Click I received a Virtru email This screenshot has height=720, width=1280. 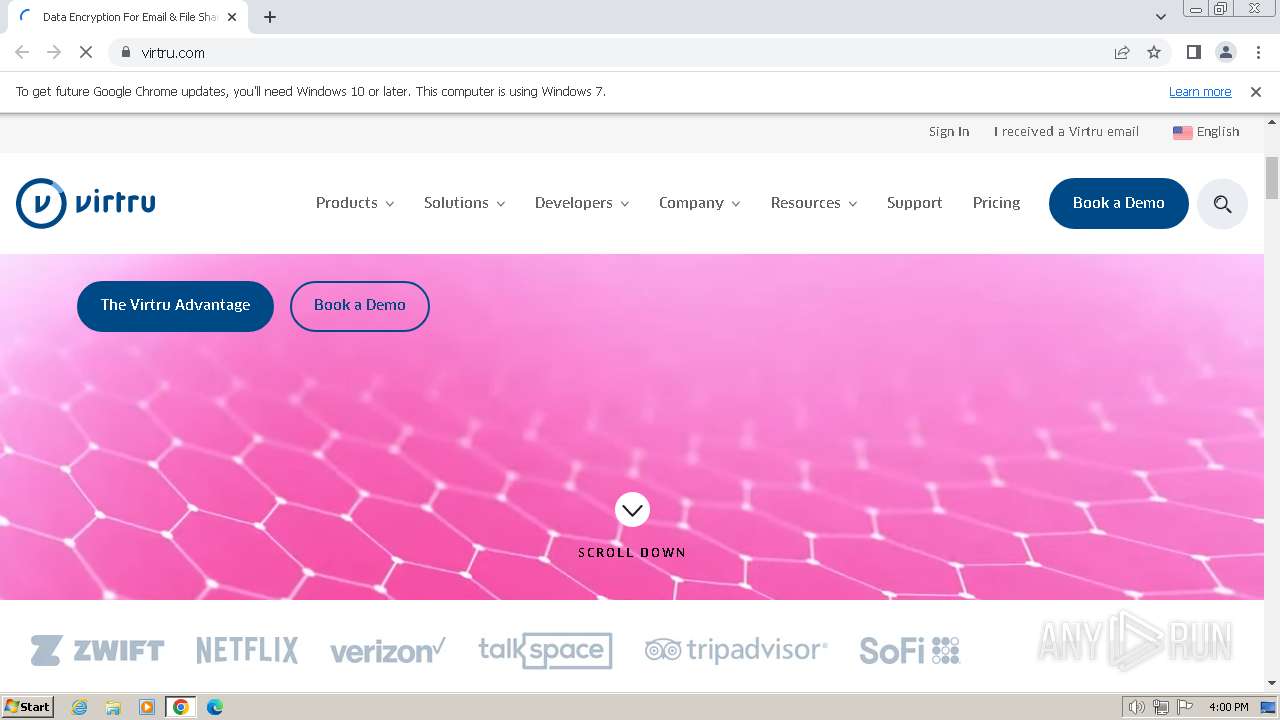tap(1066, 132)
